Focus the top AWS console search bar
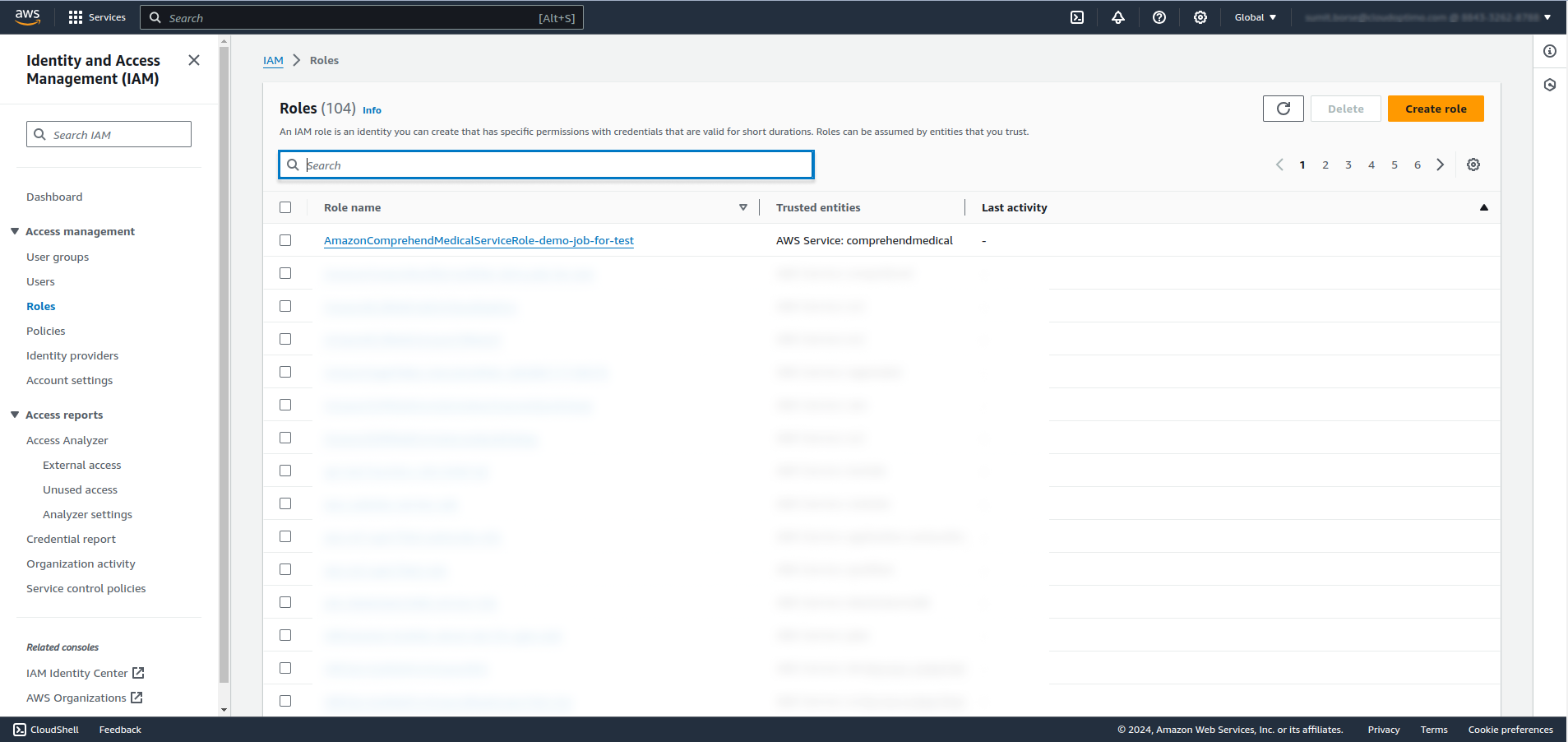Image resolution: width=1568 pixels, height=742 pixels. 362,17
